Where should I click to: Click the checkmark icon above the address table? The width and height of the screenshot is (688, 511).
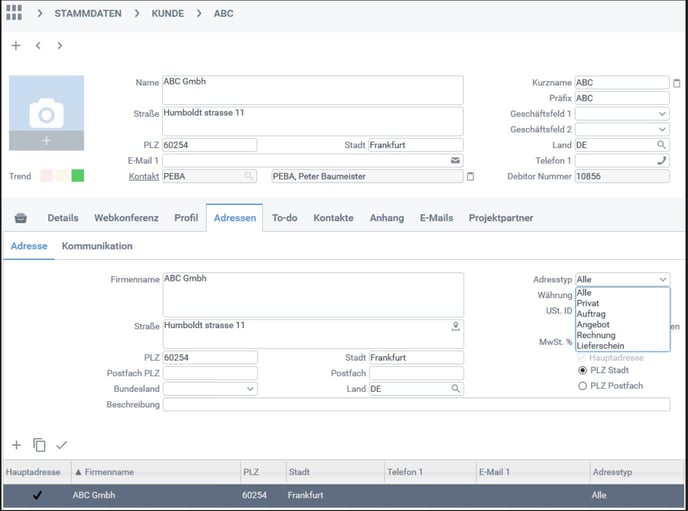(x=62, y=445)
